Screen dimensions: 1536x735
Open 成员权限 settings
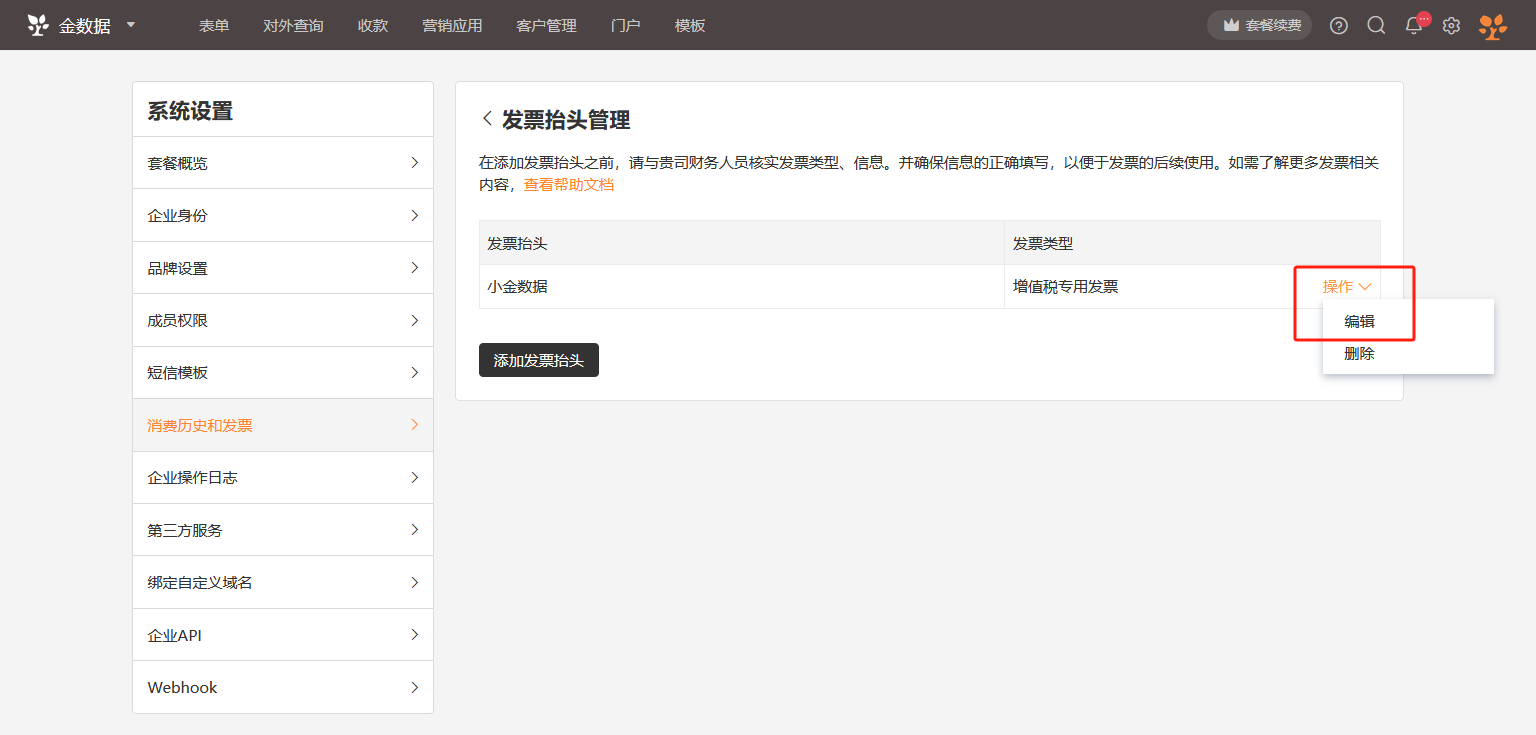coord(283,320)
